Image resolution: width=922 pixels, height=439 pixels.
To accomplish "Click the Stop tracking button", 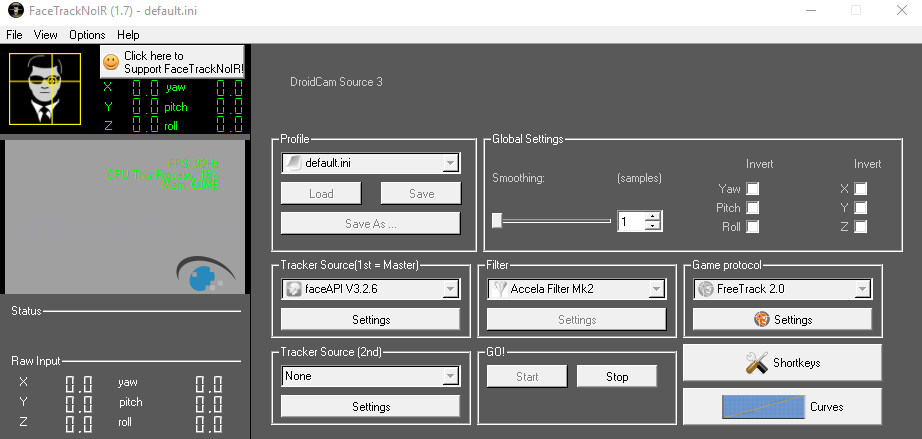I will (x=617, y=377).
